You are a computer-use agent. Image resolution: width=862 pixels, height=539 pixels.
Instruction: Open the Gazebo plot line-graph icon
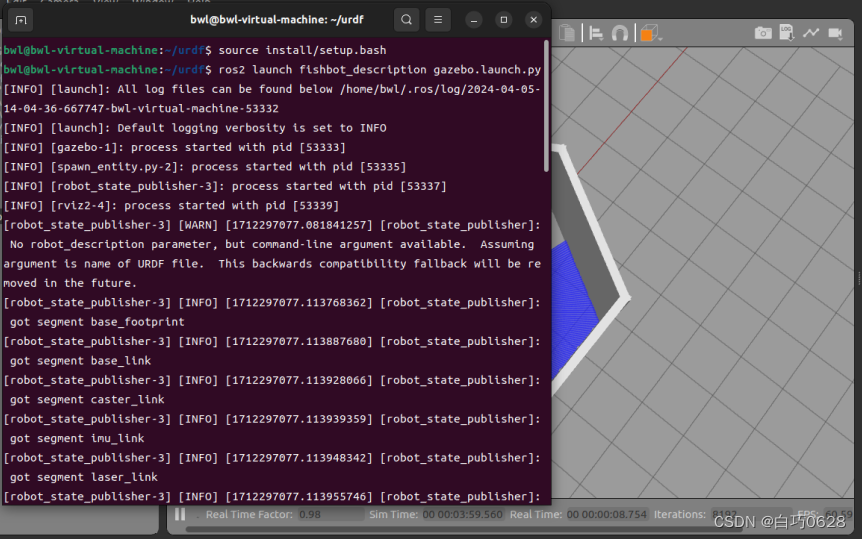811,33
